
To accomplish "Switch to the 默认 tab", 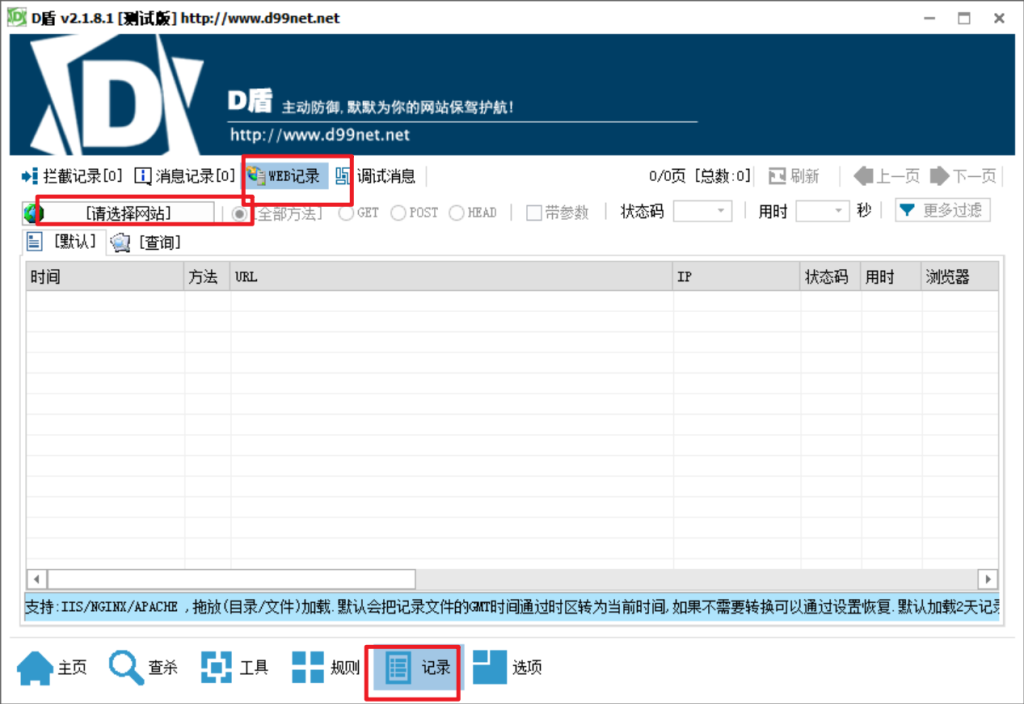I will pyautogui.click(x=62, y=242).
